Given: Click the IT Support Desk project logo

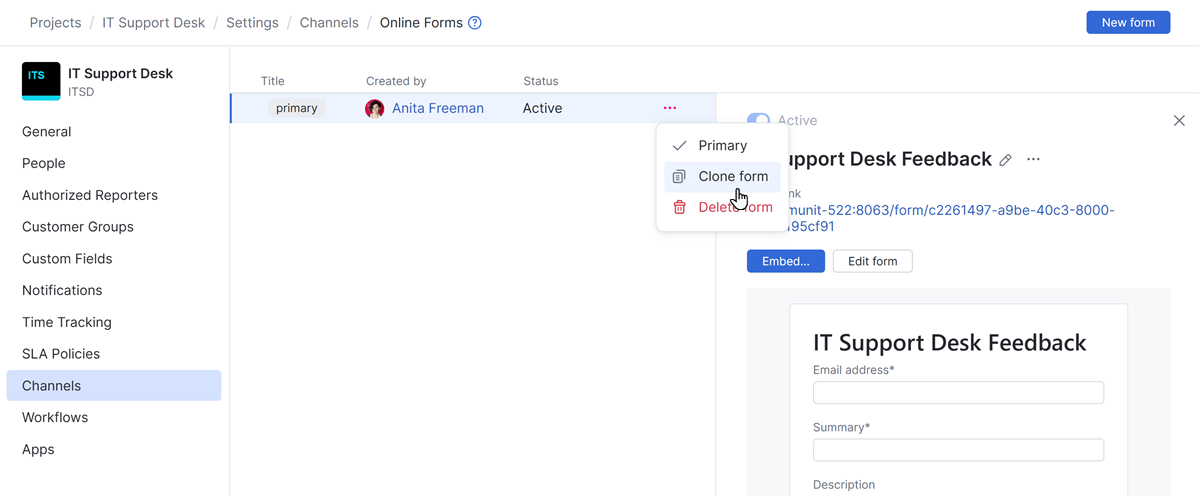Looking at the screenshot, I should 41,81.
